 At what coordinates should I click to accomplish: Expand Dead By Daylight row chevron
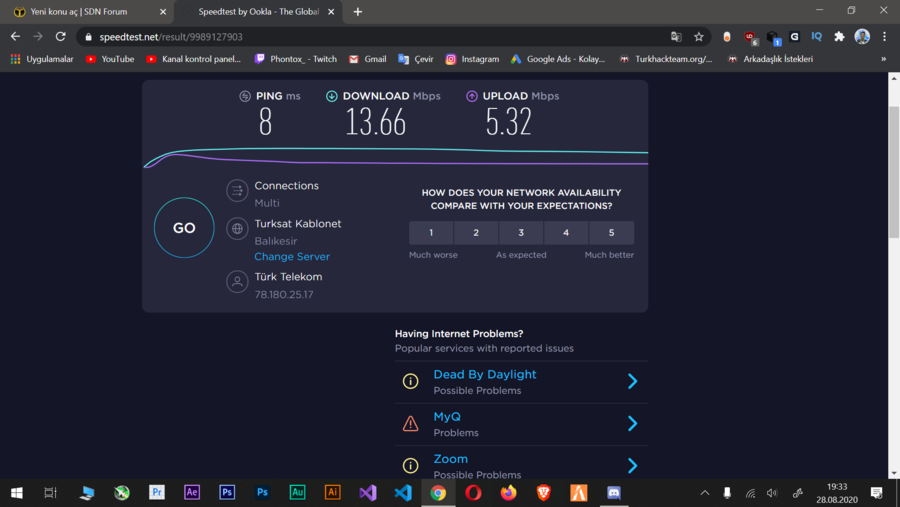tap(633, 381)
